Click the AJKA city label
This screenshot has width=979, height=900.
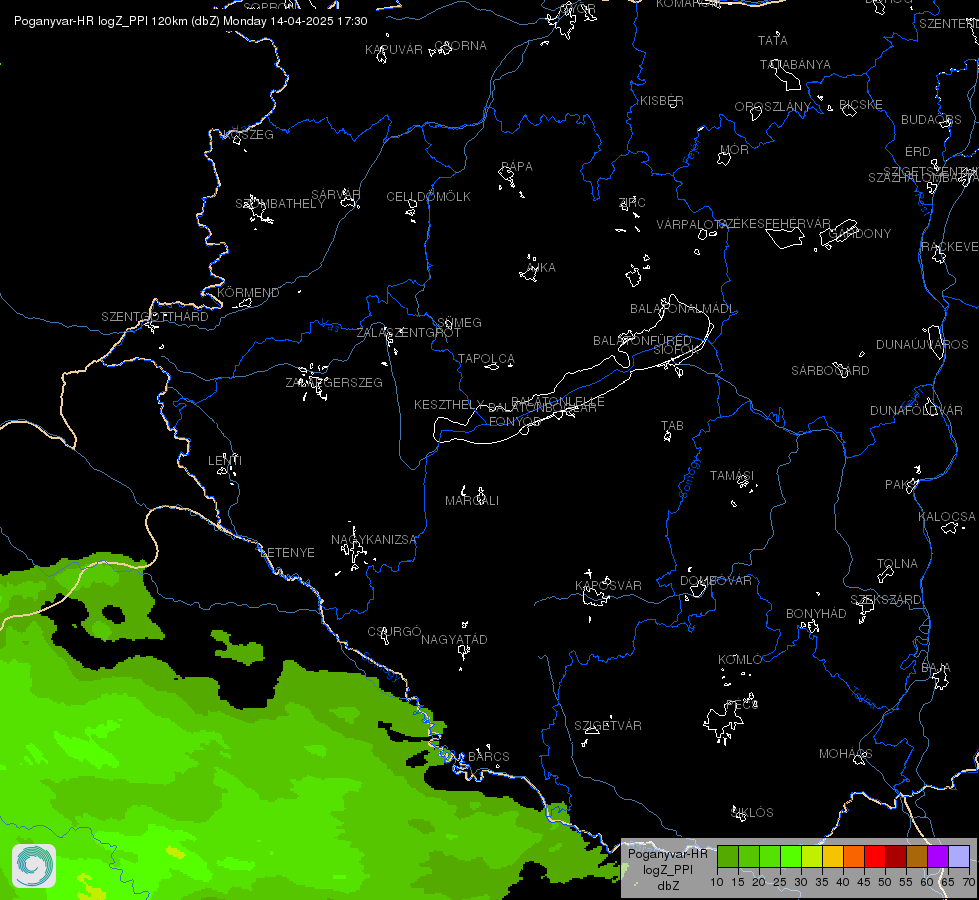(541, 268)
